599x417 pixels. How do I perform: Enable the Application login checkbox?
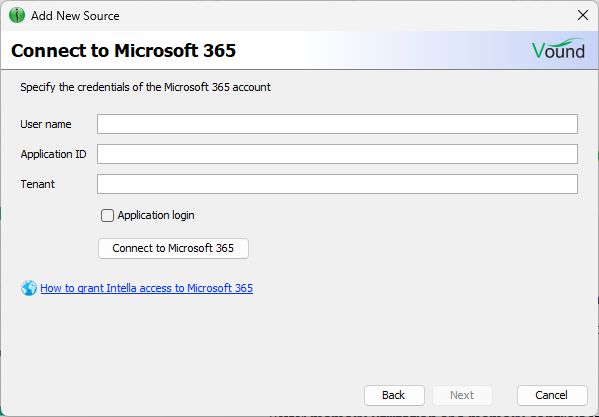(x=107, y=215)
